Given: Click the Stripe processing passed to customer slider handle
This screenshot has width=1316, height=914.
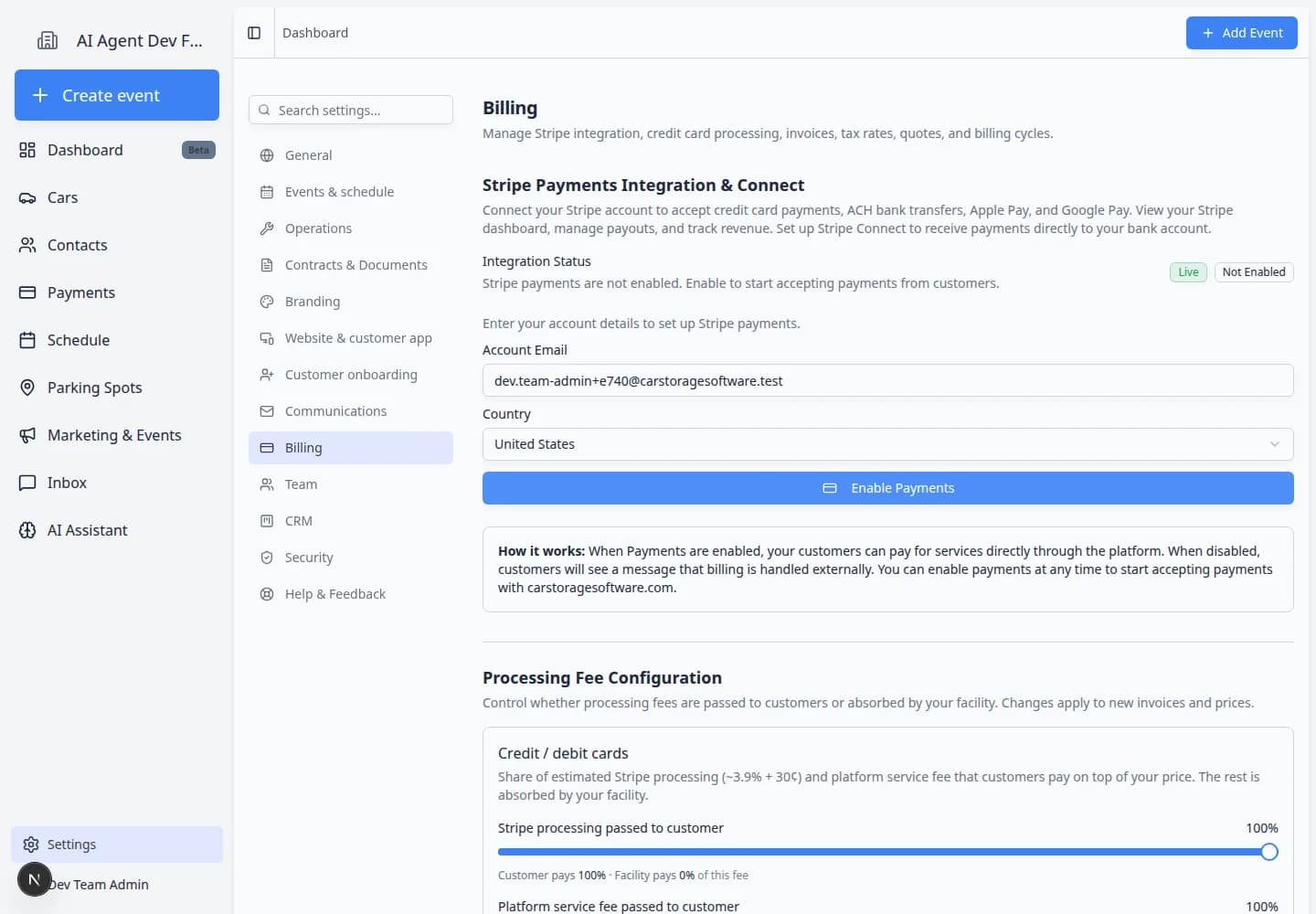Looking at the screenshot, I should pyautogui.click(x=1268, y=852).
